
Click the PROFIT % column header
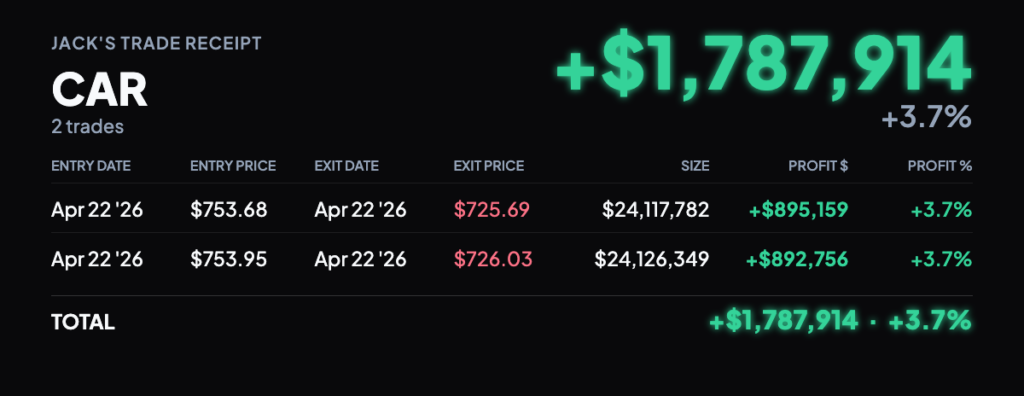pos(940,166)
